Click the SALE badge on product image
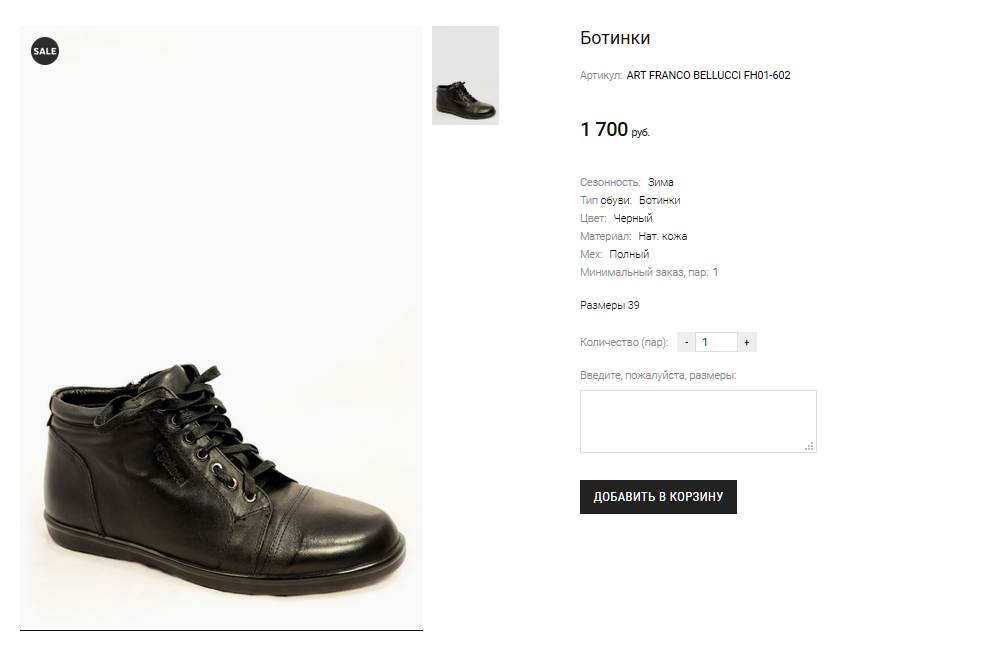995x663 pixels. tap(45, 50)
